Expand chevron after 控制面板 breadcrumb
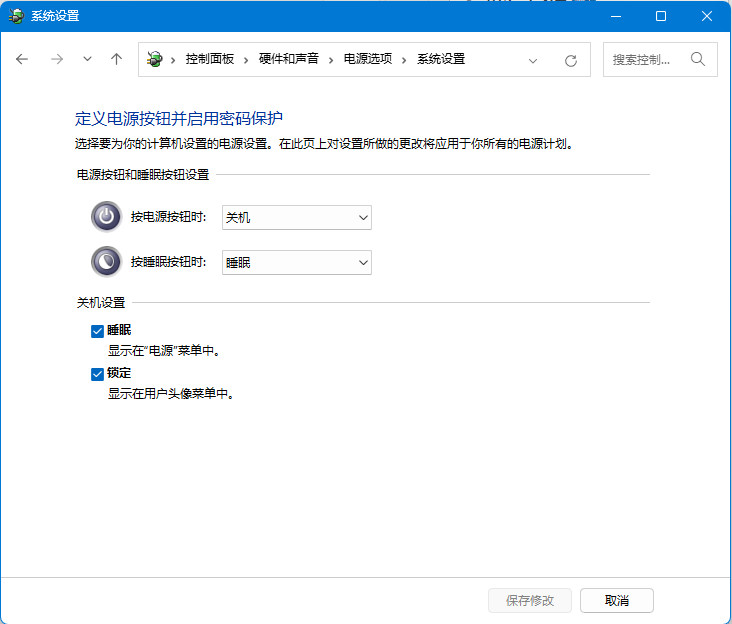This screenshot has width=732, height=624. click(246, 60)
